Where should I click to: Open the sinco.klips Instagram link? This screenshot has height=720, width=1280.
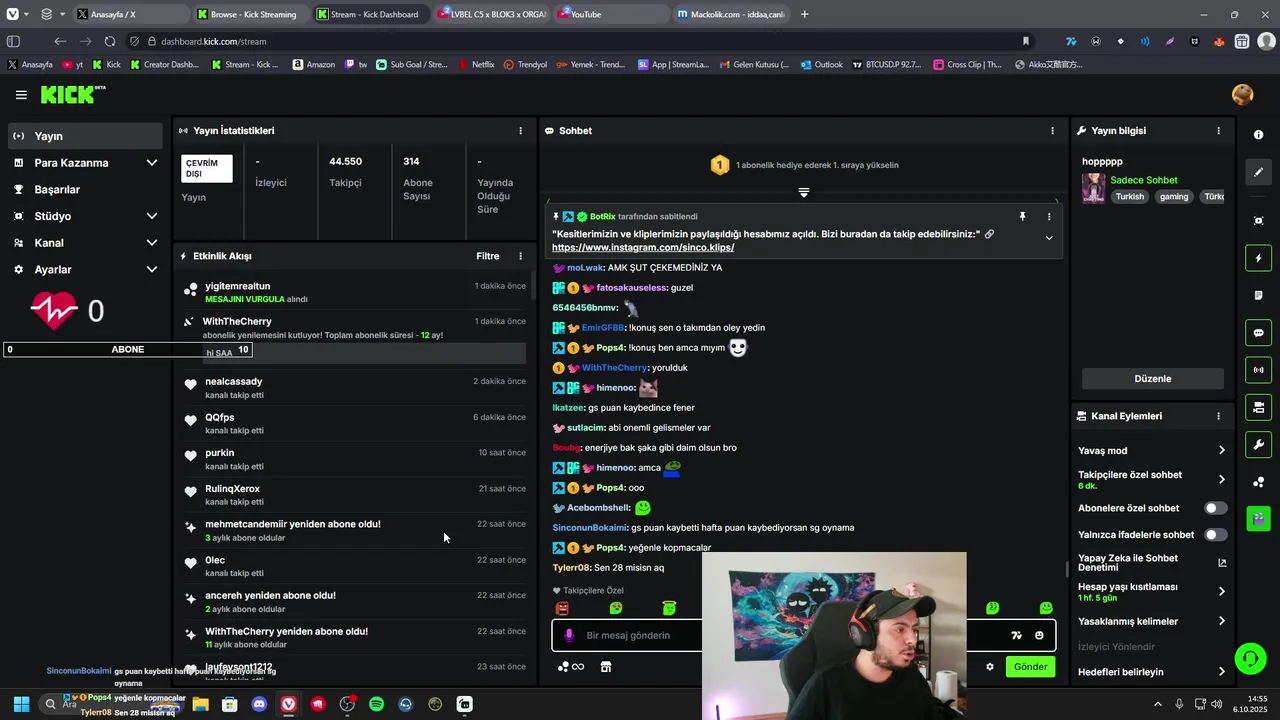click(642, 247)
